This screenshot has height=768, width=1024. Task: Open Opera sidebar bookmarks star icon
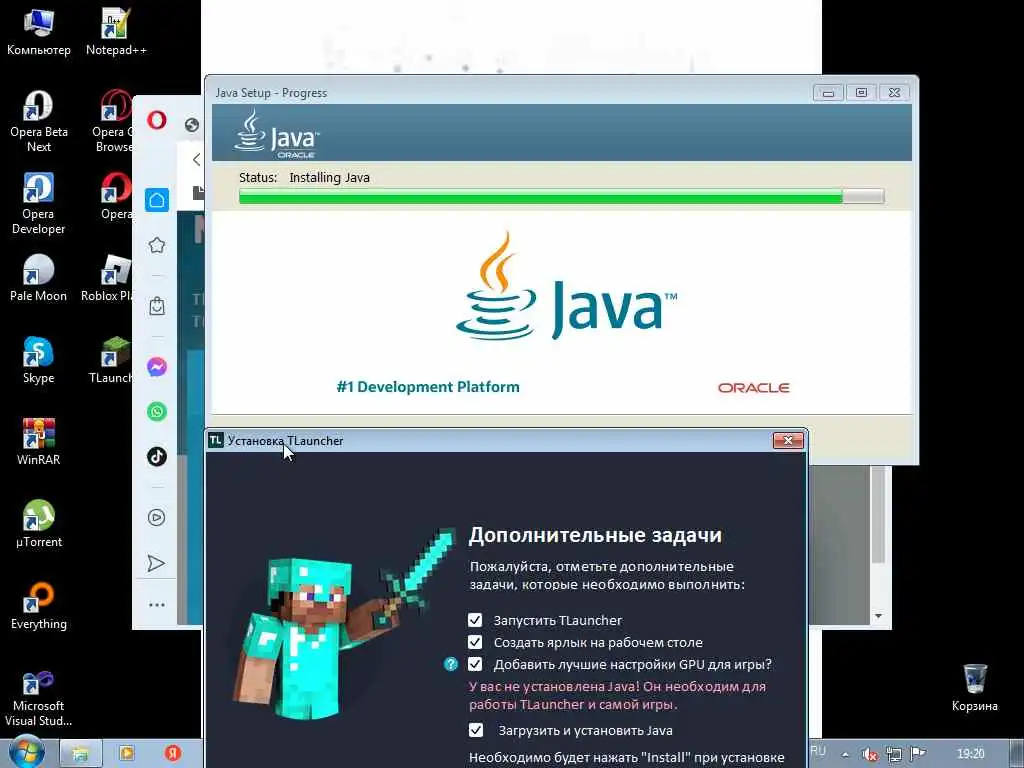click(157, 246)
